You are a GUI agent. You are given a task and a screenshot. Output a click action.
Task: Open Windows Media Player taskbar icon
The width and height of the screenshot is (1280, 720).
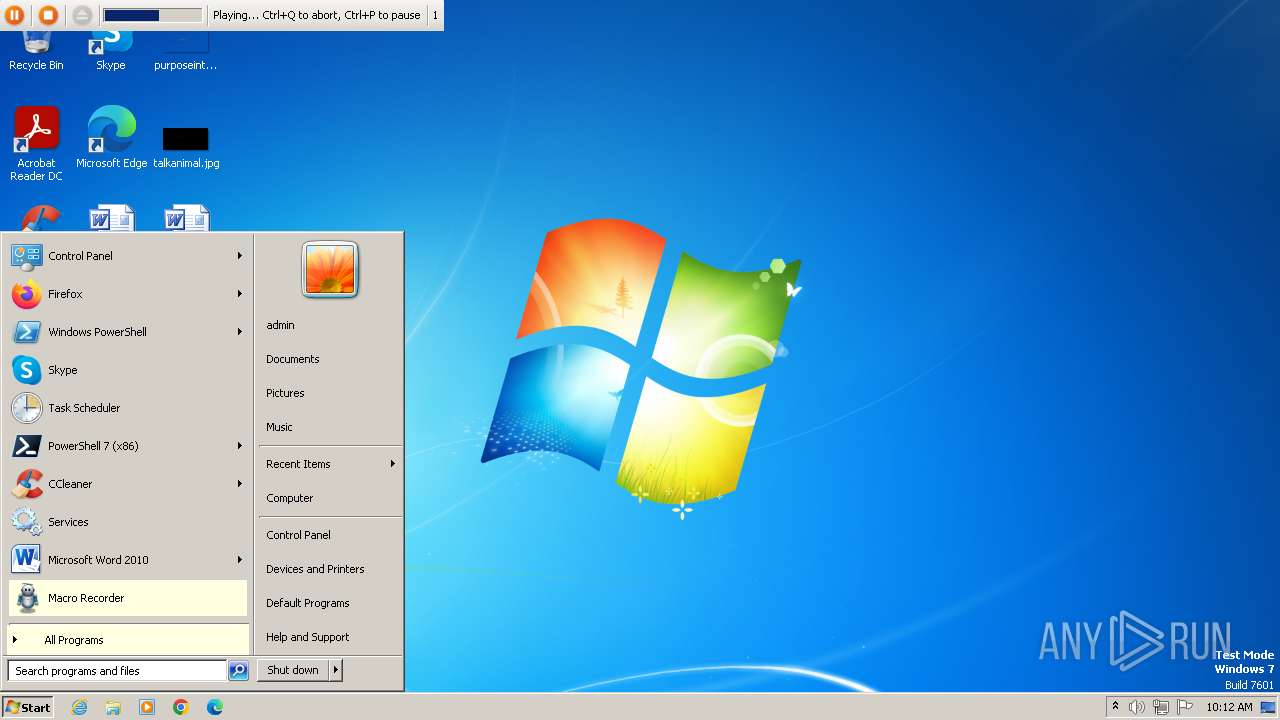point(147,707)
